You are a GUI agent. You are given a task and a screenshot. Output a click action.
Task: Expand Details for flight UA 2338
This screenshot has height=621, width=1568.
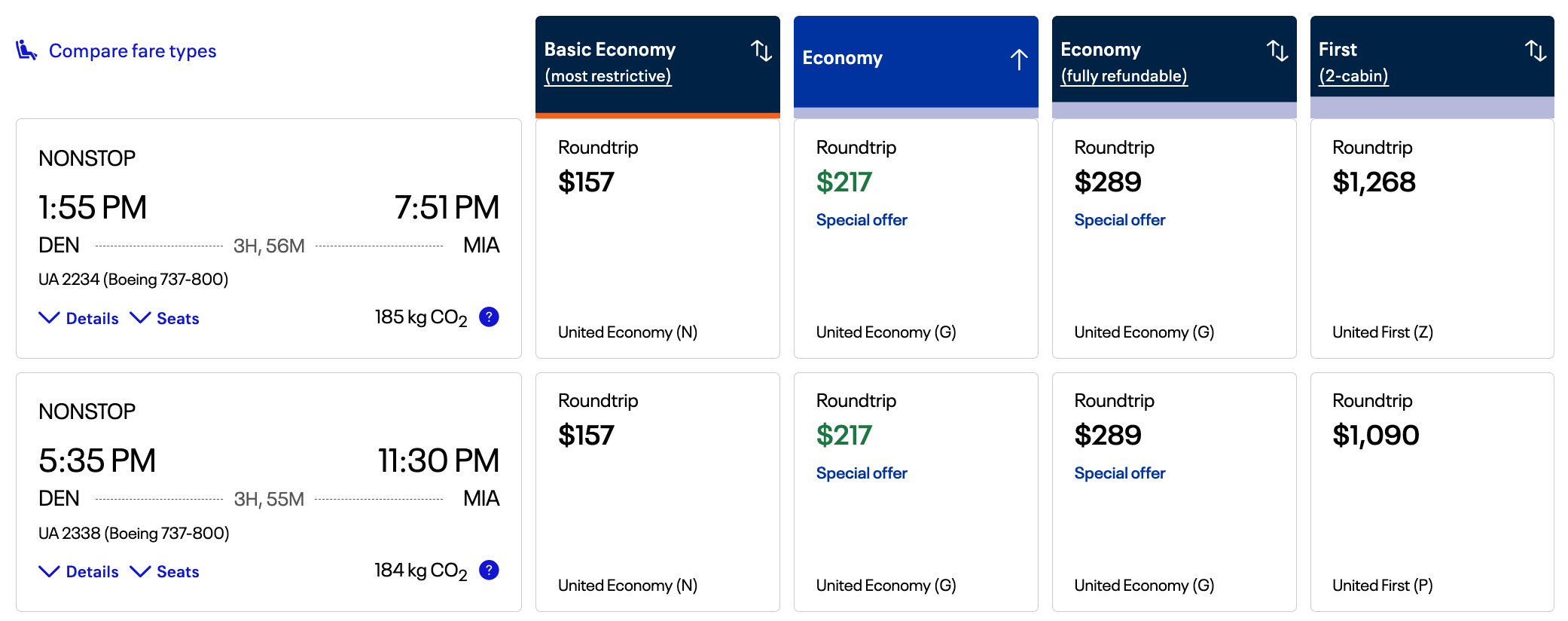point(90,571)
